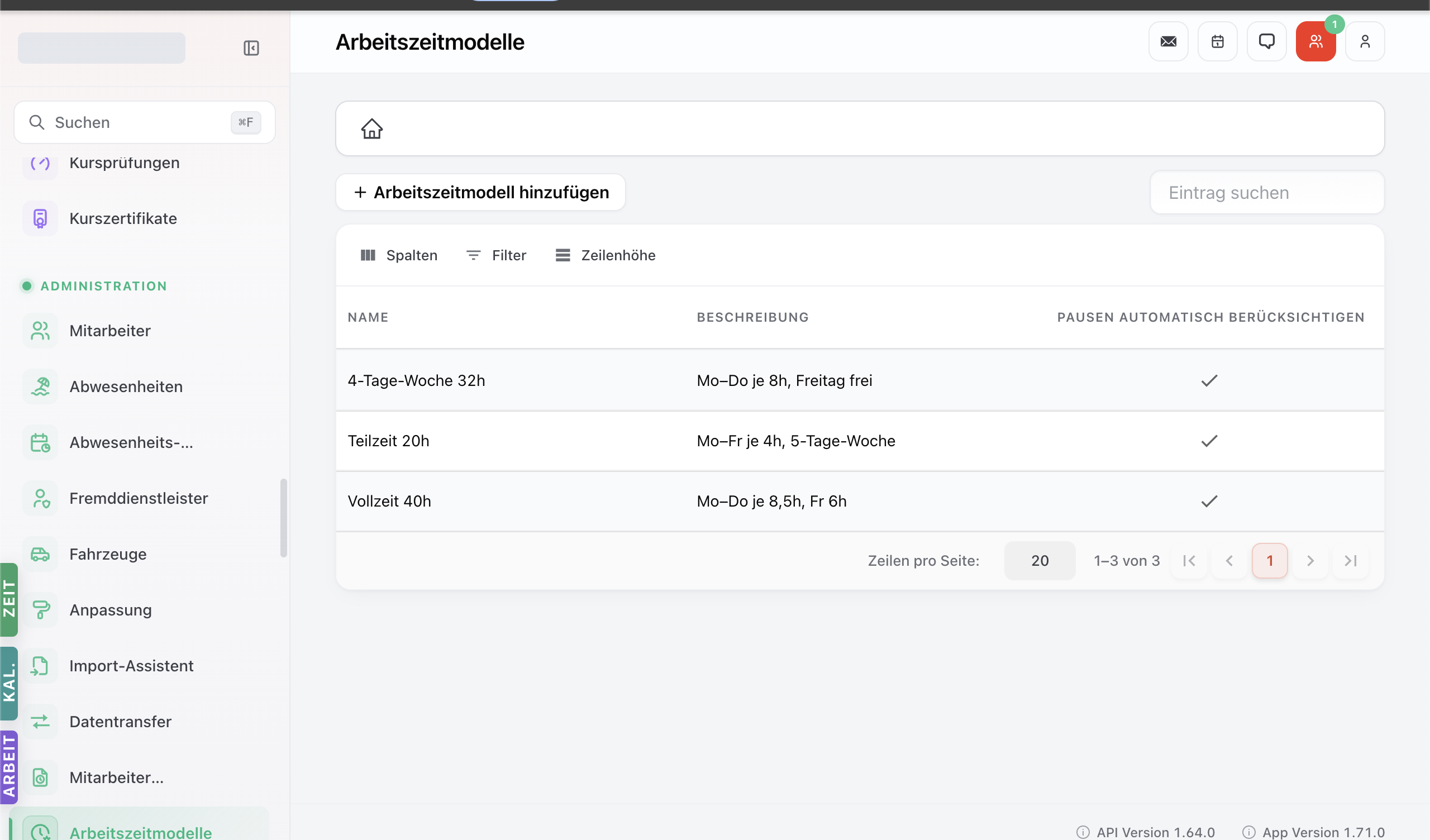Collapse the ADMINISTRATION section header
The width and height of the screenshot is (1430, 840).
(93, 286)
